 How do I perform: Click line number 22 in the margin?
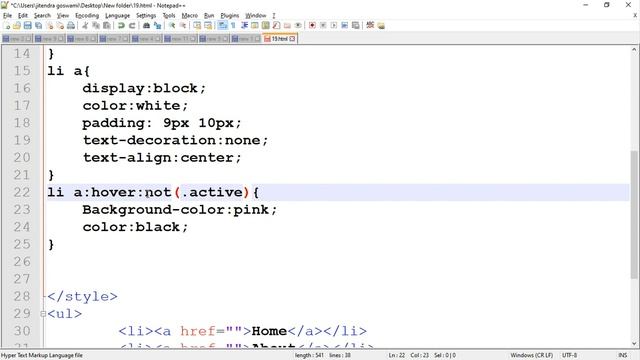[x=22, y=192]
